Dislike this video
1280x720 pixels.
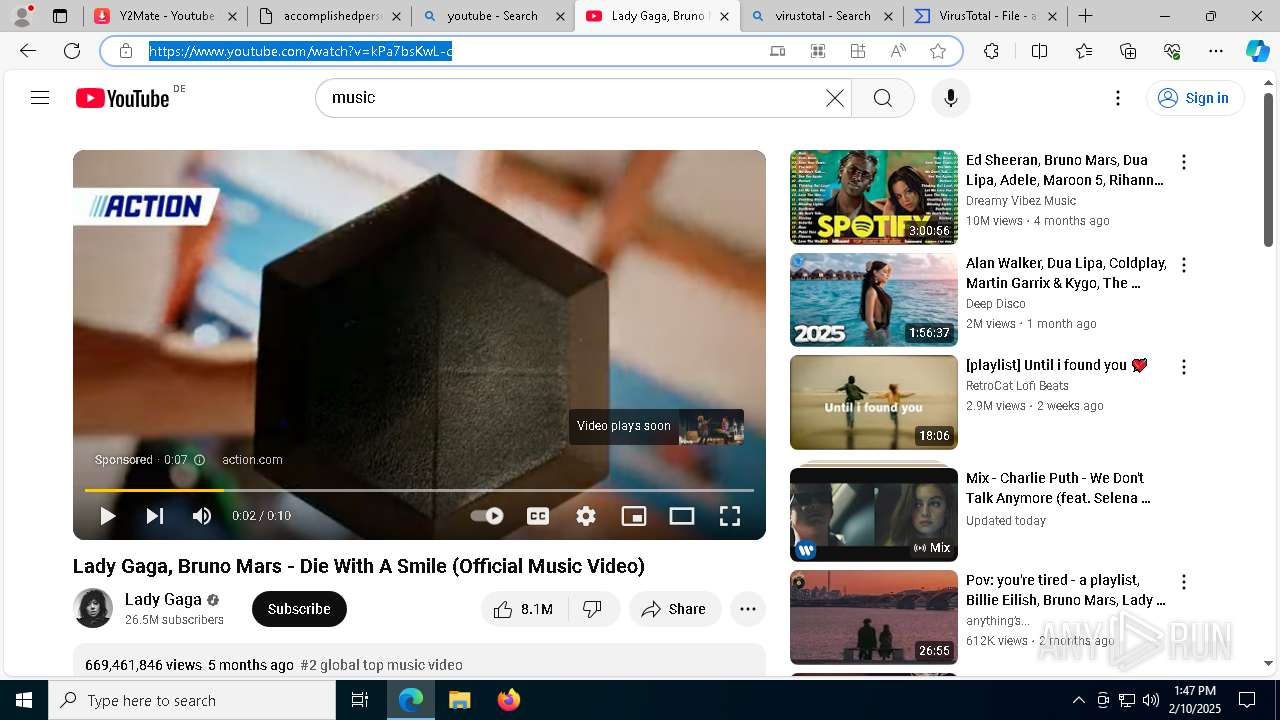[593, 609]
